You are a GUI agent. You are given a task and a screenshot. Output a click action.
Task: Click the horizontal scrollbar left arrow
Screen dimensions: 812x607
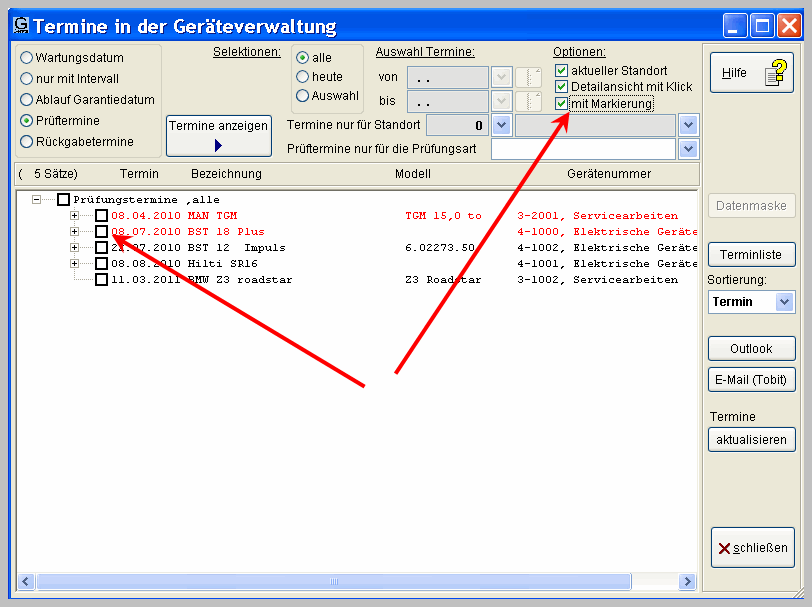pyautogui.click(x=26, y=581)
